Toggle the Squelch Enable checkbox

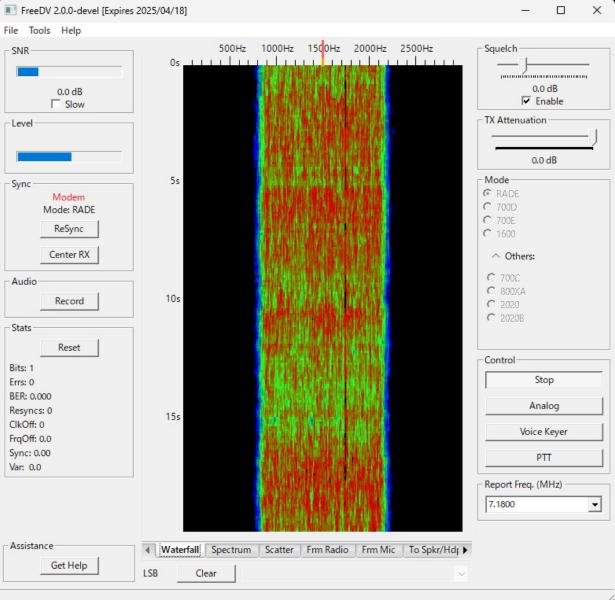click(527, 101)
